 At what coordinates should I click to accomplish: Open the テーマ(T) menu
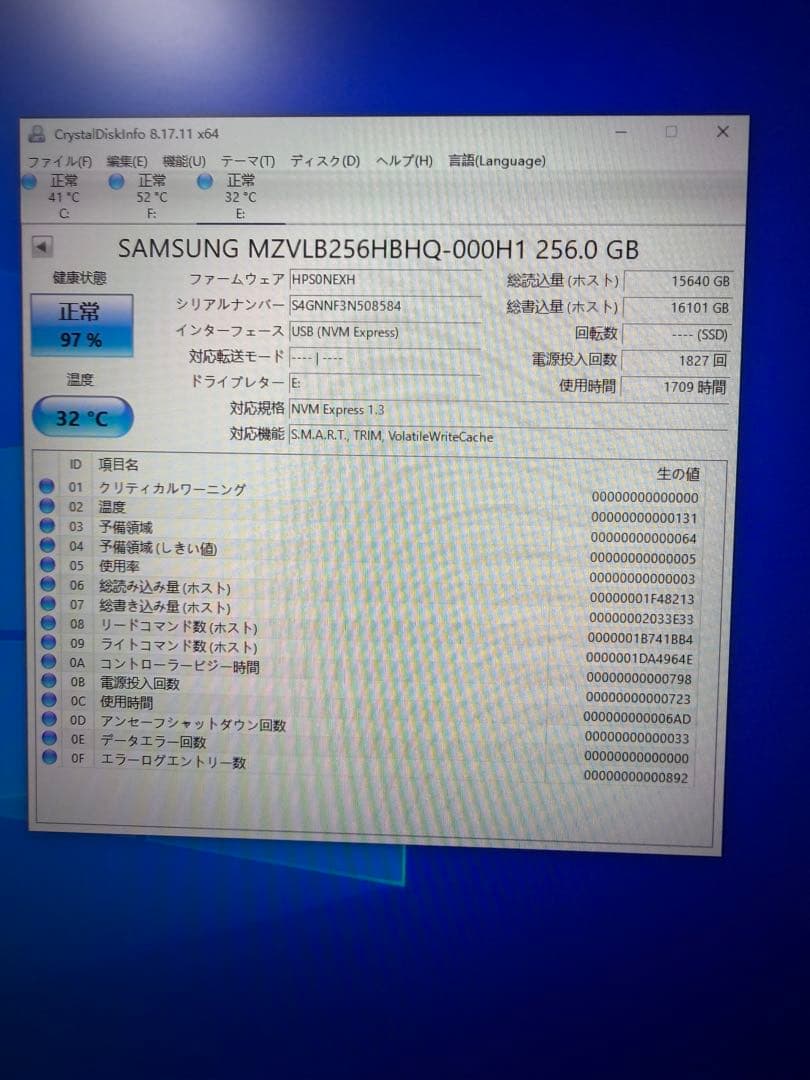coord(247,161)
